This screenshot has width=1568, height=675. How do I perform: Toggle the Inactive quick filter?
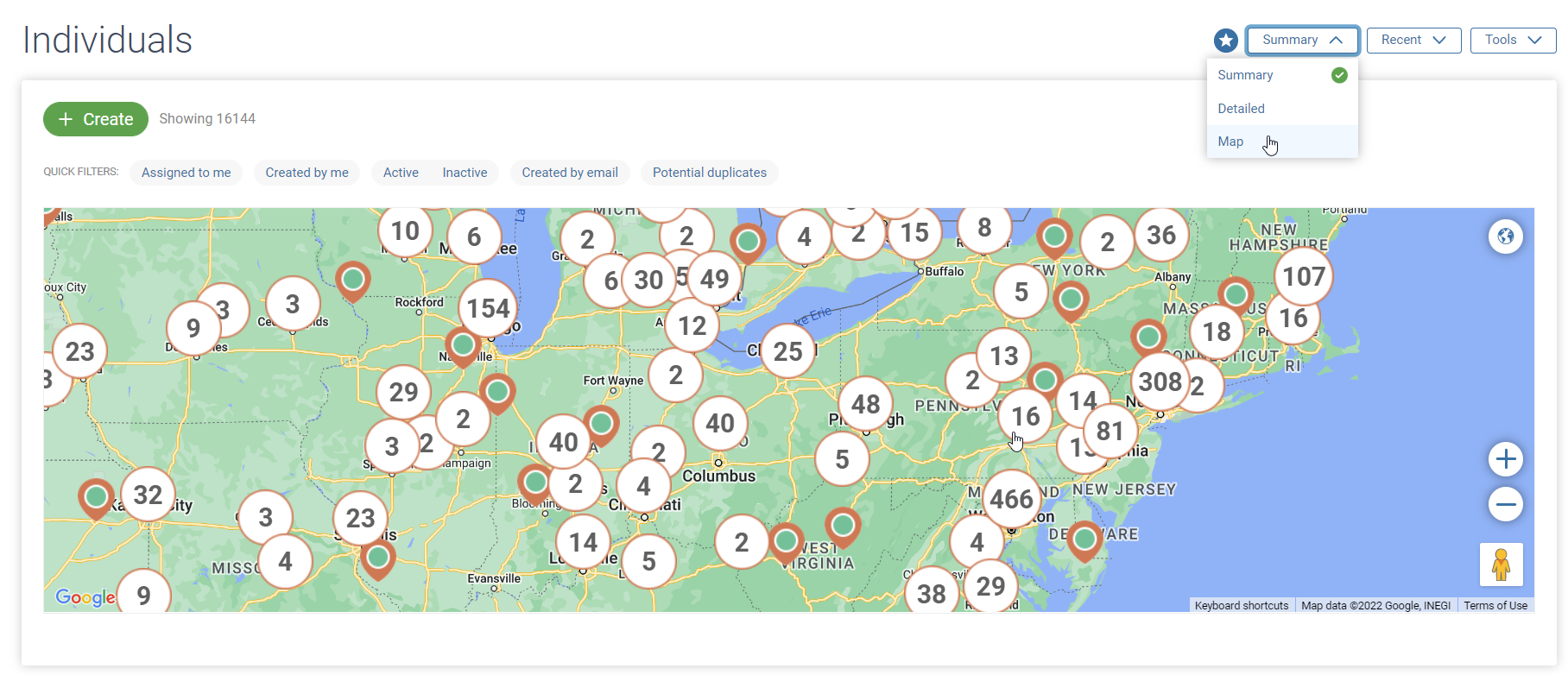coord(465,173)
